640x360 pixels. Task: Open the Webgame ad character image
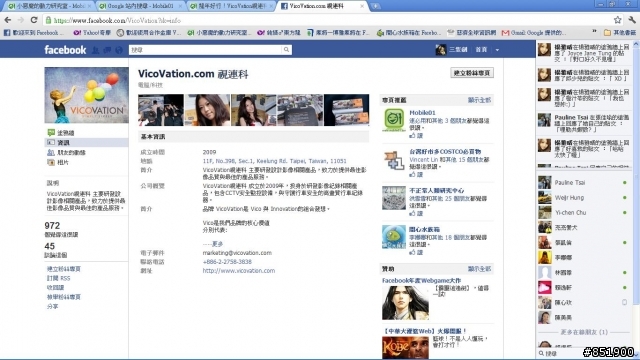pyautogui.click(x=405, y=302)
